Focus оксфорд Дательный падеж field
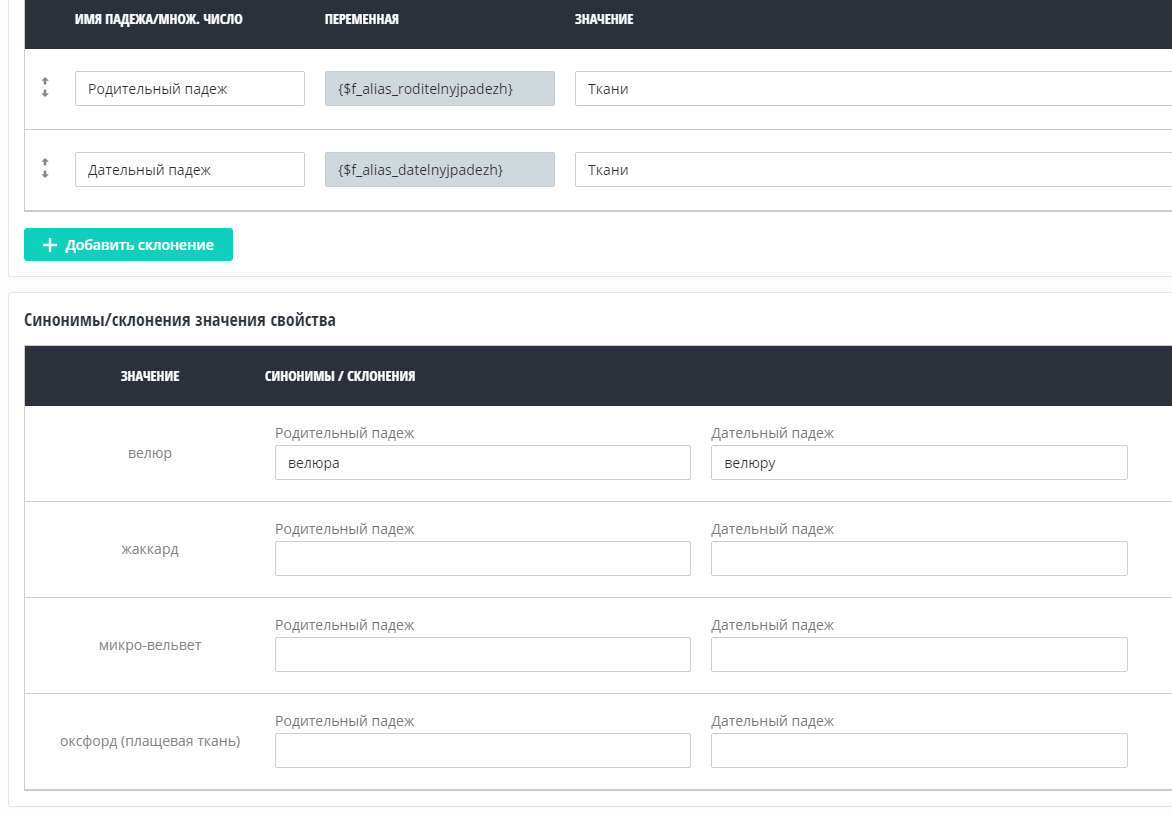Screen dimensions: 1172x815 pyautogui.click(x=918, y=751)
